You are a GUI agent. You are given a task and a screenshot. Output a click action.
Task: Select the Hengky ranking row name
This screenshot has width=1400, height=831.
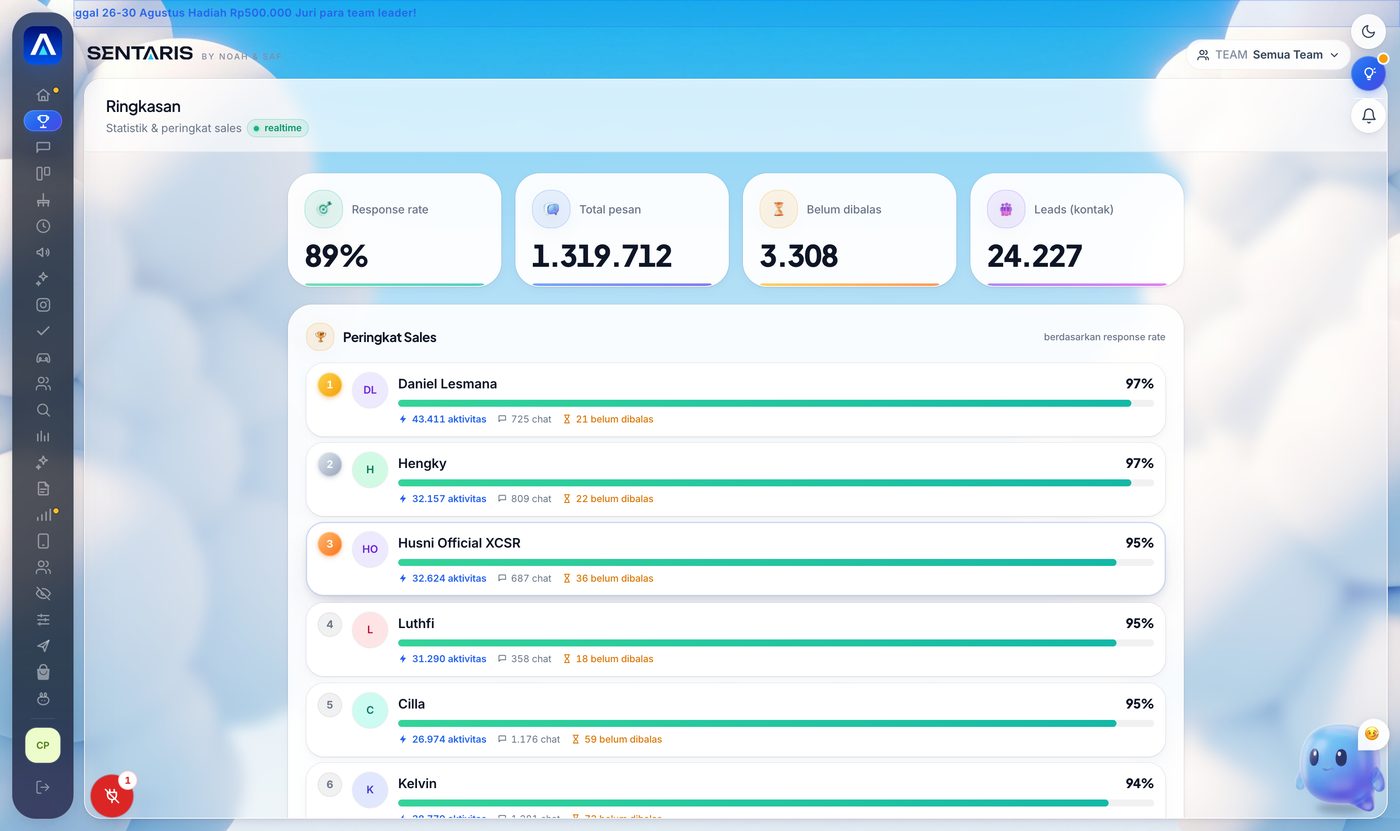422,464
